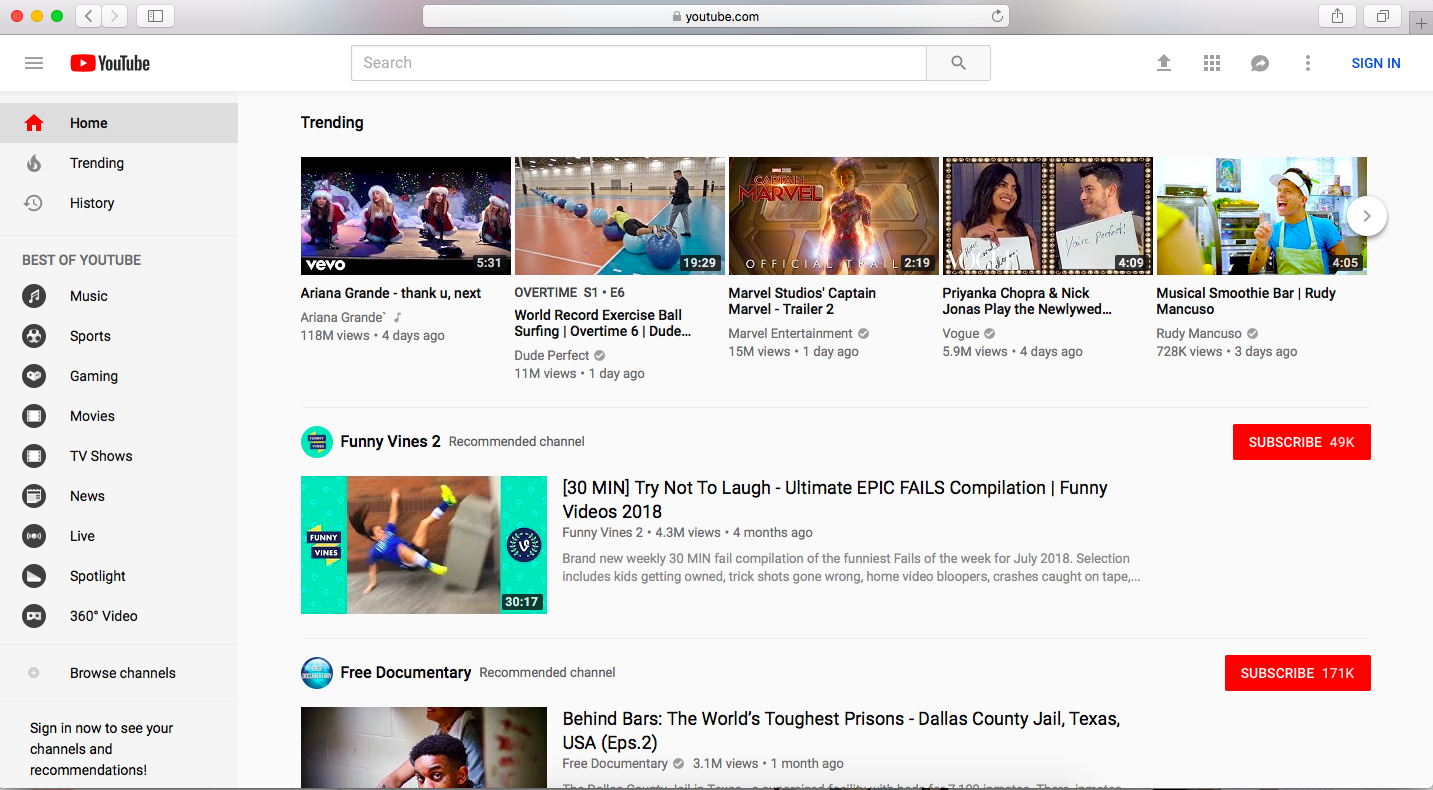
Task: Click the Sports ball icon in sidebar
Action: tap(34, 336)
